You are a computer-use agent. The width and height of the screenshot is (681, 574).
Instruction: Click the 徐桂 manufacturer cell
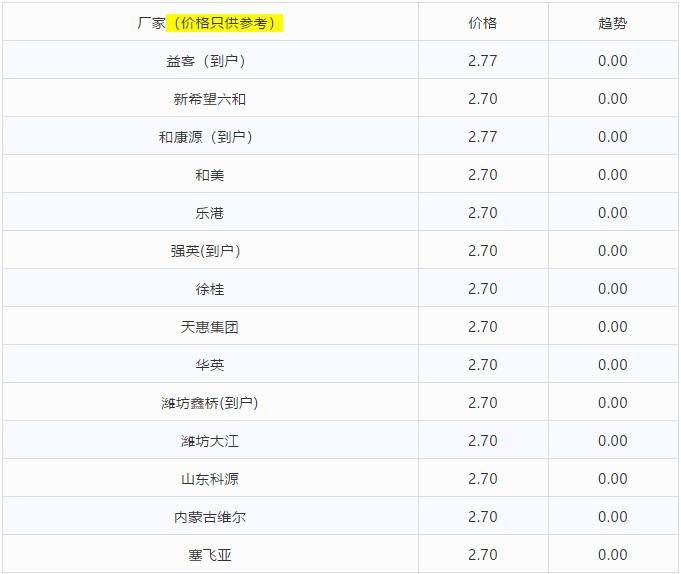[210, 289]
